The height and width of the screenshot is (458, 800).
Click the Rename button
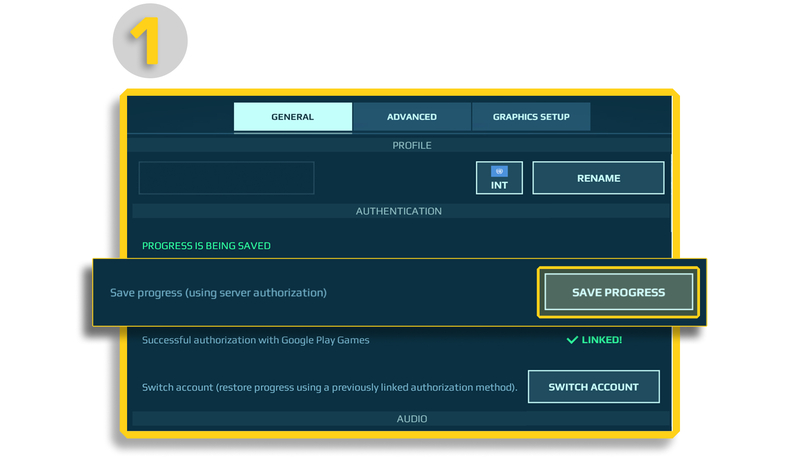598,178
